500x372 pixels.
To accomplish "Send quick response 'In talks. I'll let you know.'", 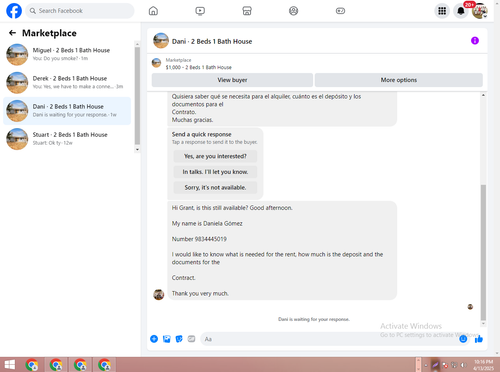I will (x=215, y=172).
